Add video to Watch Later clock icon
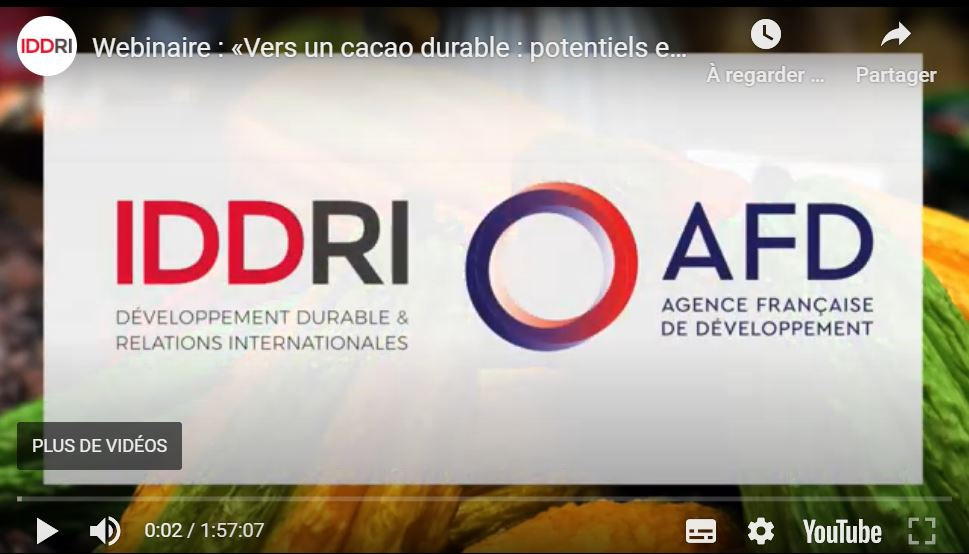 click(766, 34)
